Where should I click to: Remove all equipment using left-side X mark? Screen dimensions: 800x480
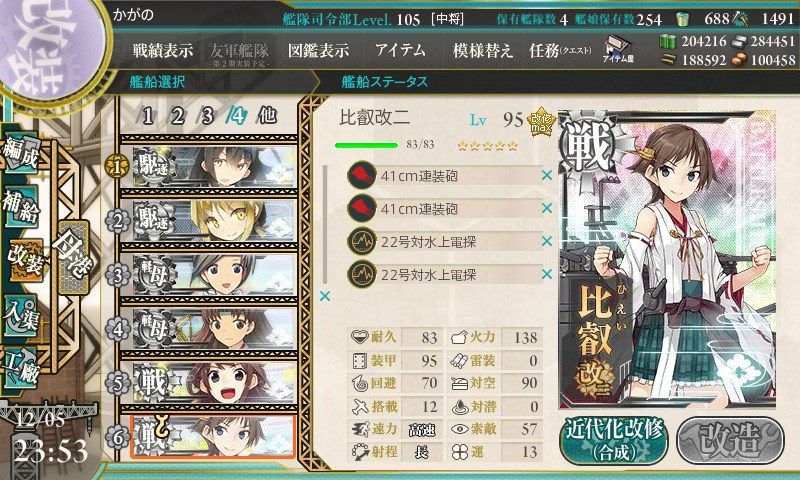click(x=324, y=296)
